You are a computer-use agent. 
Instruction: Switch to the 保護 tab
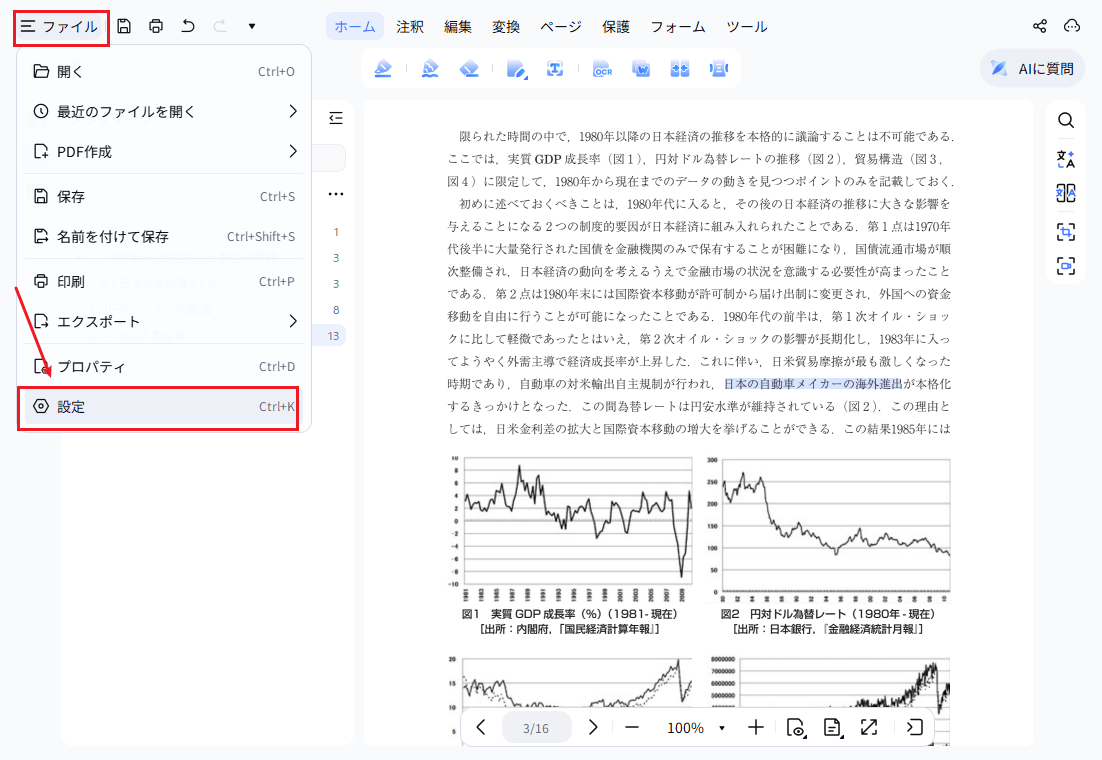(x=616, y=27)
